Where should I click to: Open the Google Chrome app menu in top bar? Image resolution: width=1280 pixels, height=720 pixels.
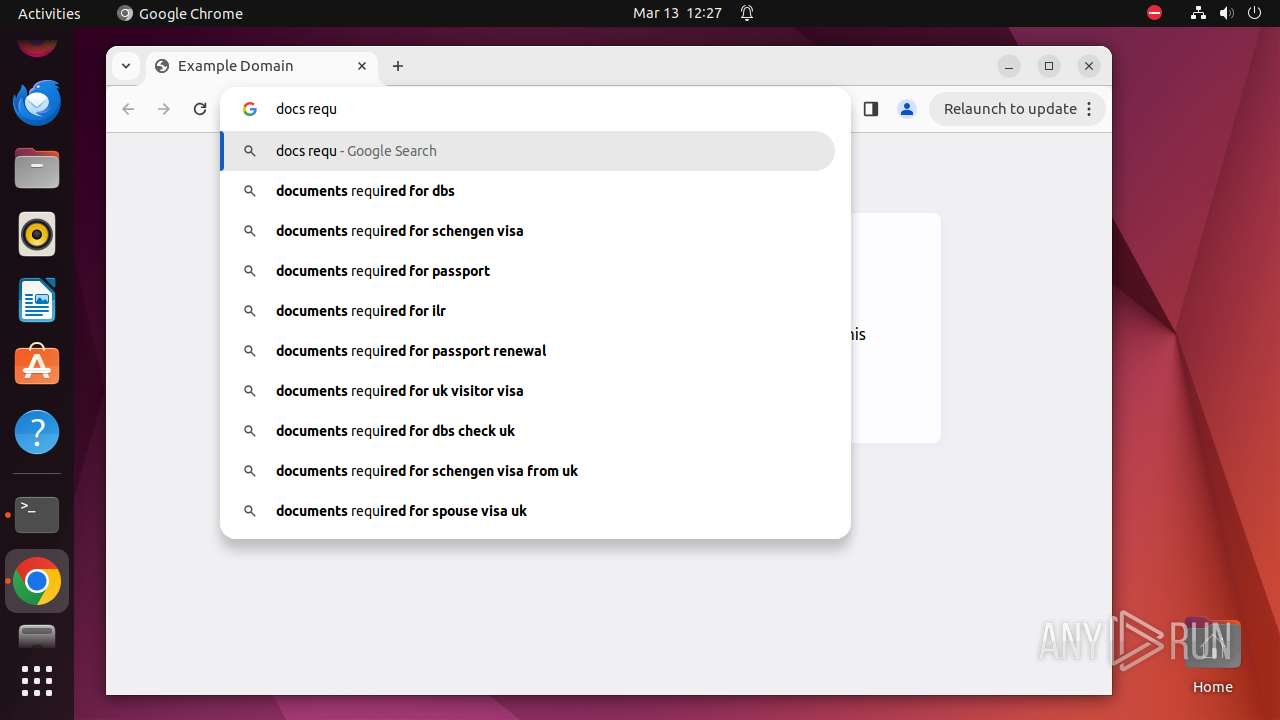pyautogui.click(x=180, y=13)
